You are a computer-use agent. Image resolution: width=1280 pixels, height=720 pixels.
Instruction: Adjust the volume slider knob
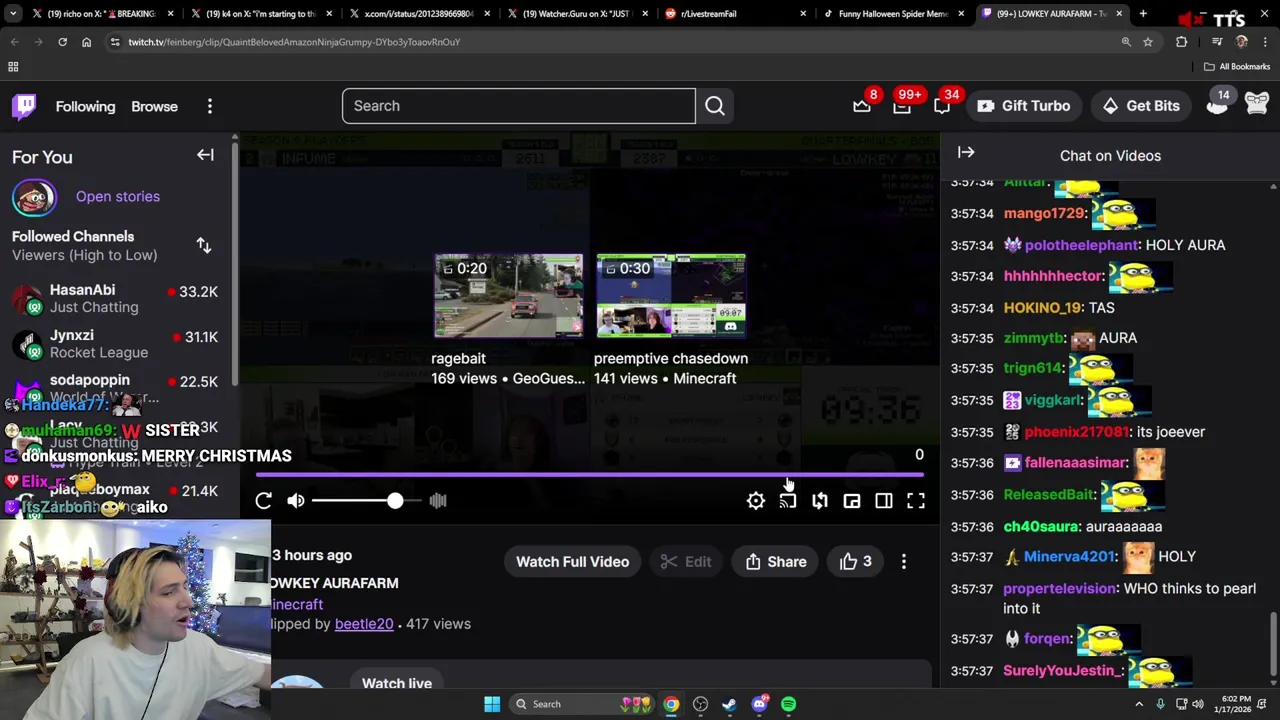(395, 501)
